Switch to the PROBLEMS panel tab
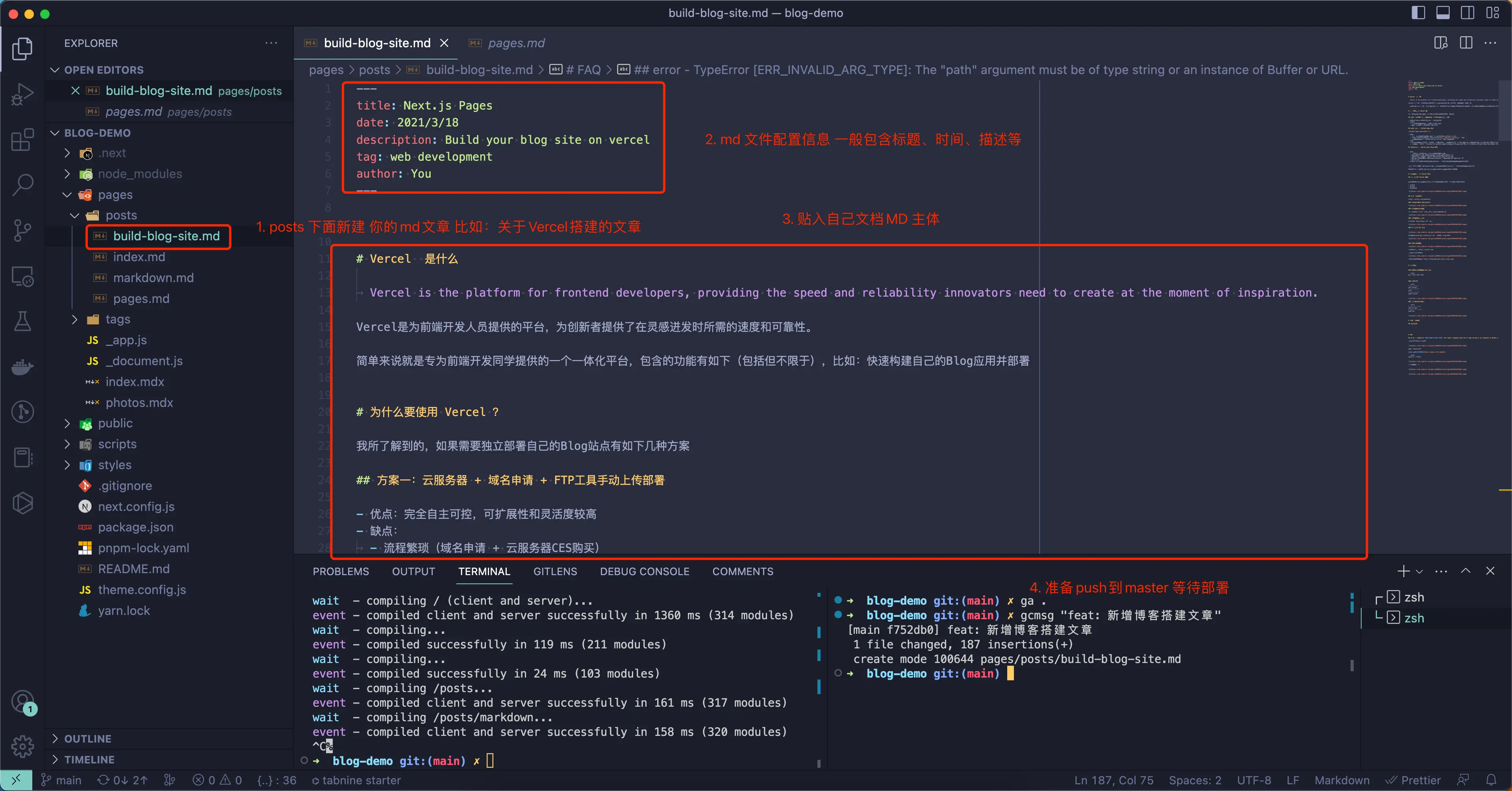Screen dimensions: 1512x791 point(341,571)
